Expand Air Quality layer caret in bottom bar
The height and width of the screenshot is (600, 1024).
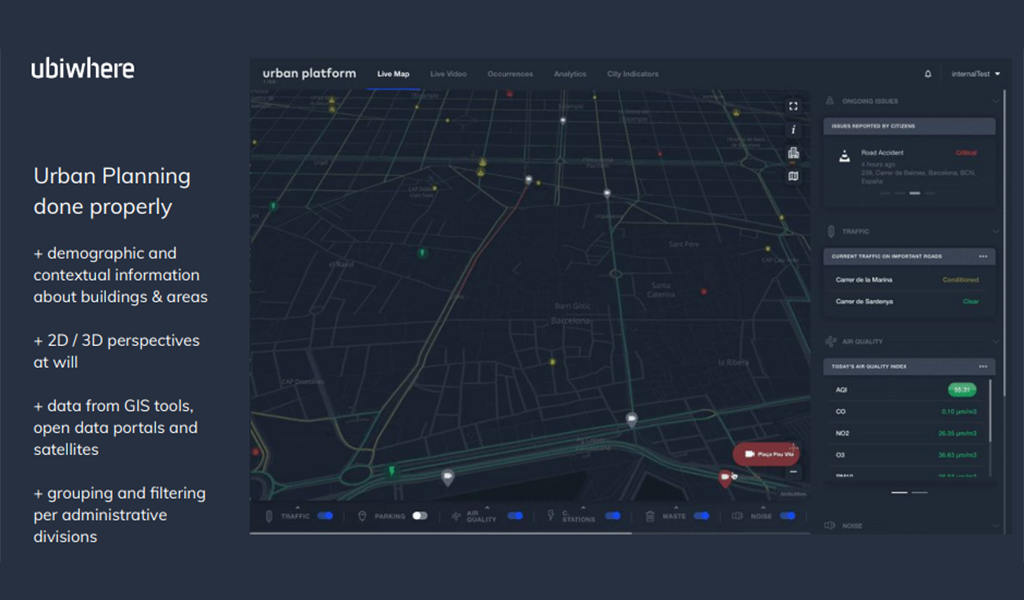(487, 507)
